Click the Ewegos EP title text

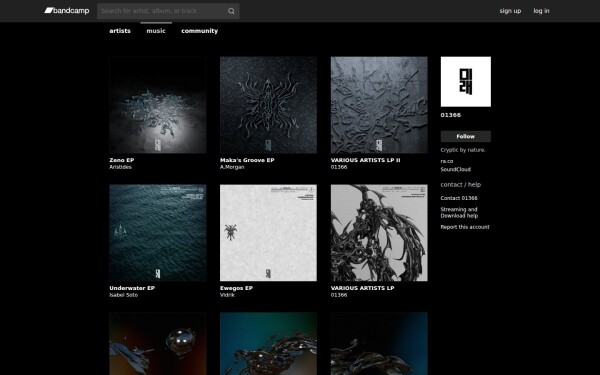[236, 288]
